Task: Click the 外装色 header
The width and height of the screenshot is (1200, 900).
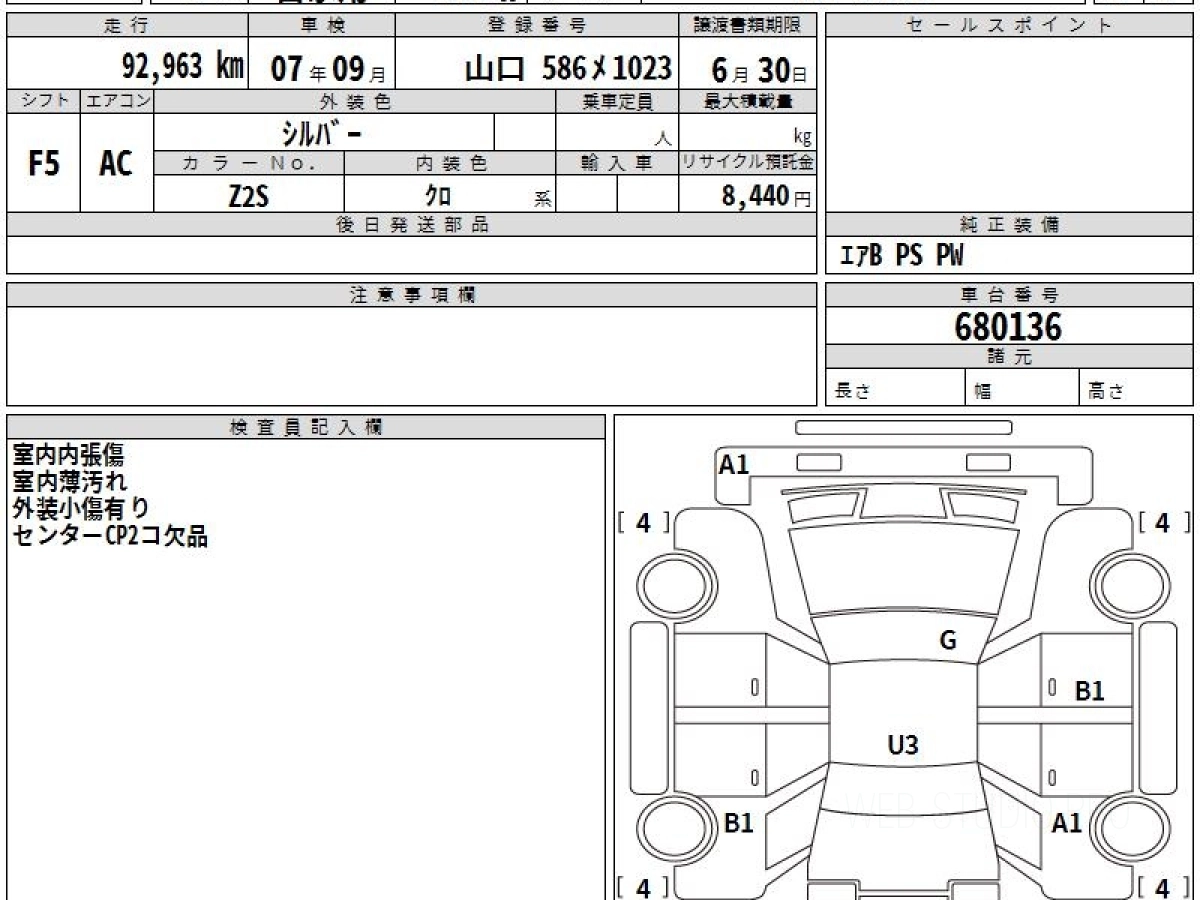Action: tap(355, 101)
